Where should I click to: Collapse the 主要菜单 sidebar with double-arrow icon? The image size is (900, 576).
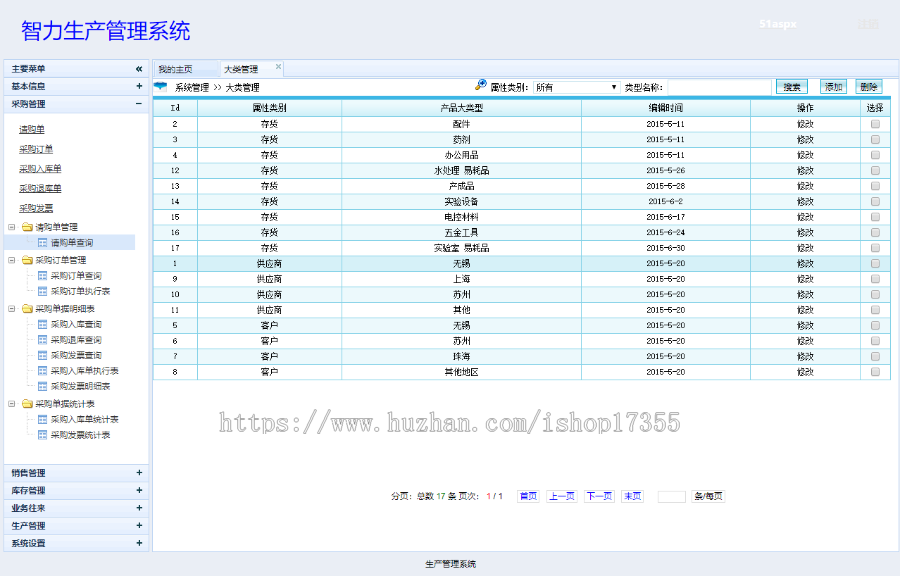click(x=139, y=69)
